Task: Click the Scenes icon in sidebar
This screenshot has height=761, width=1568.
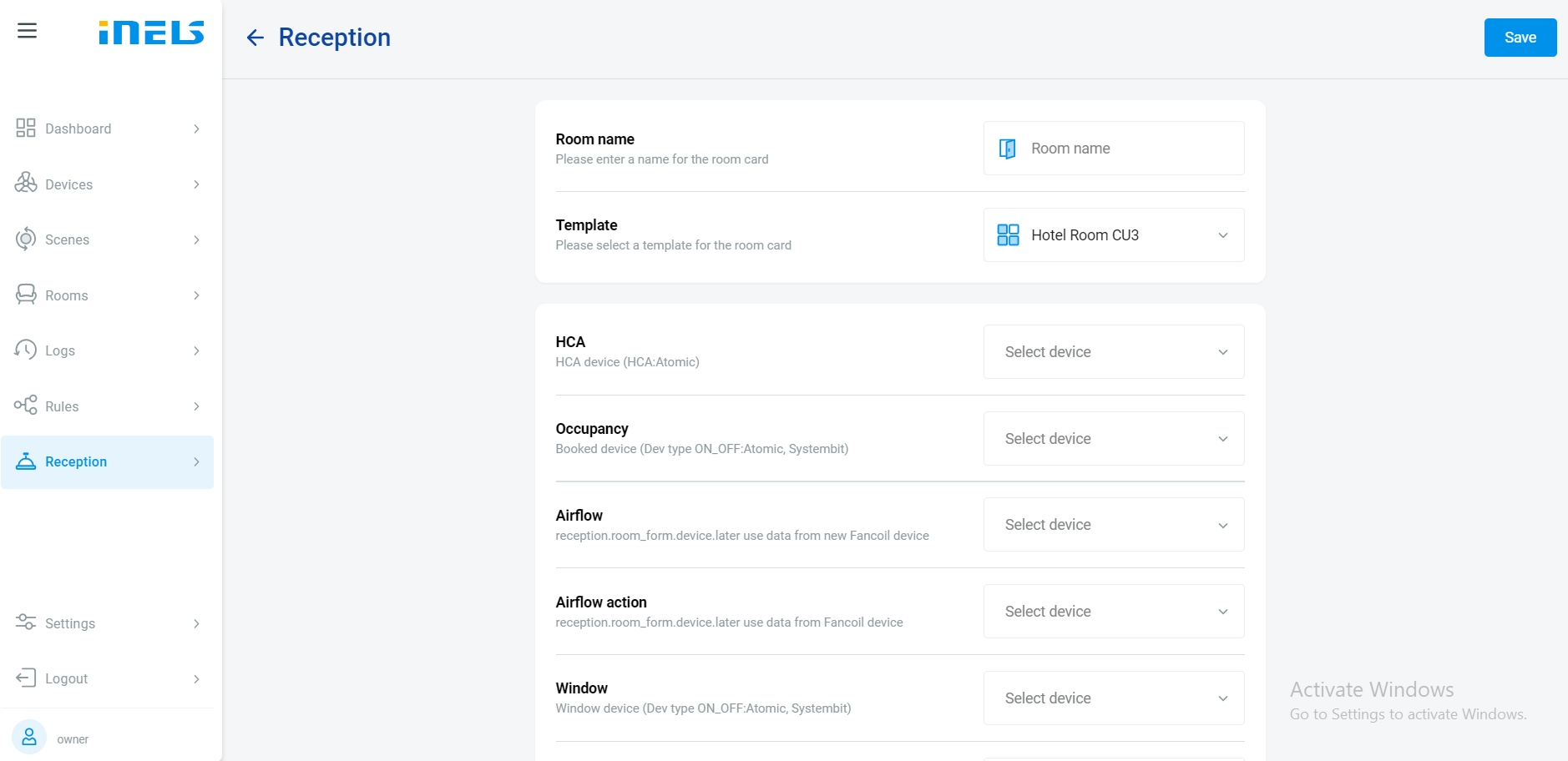Action: pos(26,239)
